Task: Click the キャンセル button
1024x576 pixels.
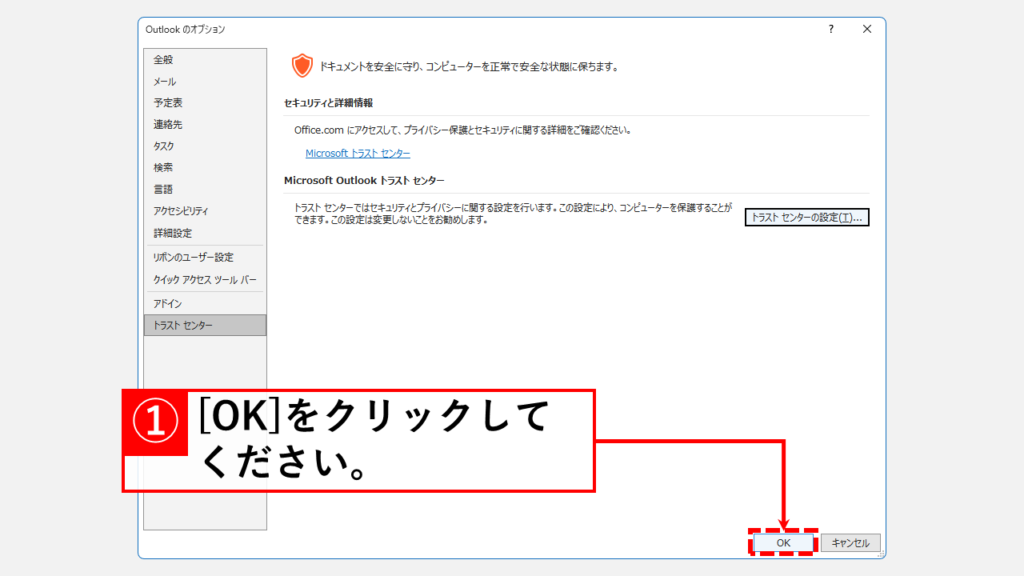Action: pos(850,543)
